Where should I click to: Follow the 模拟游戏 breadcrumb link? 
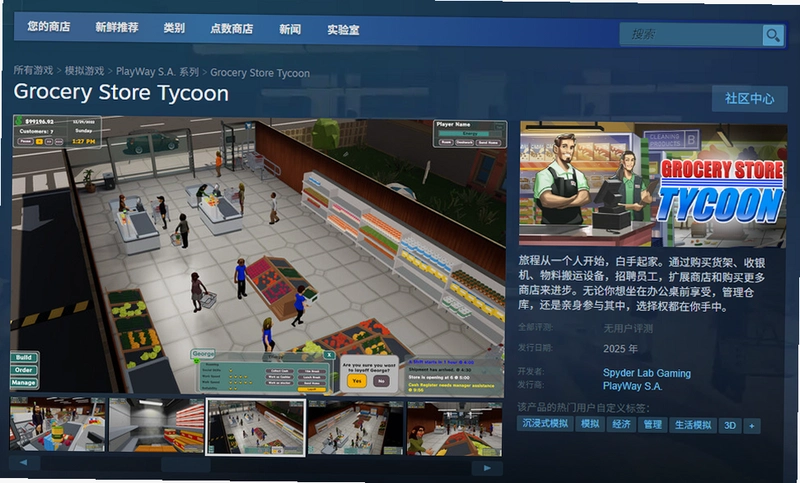pyautogui.click(x=84, y=71)
